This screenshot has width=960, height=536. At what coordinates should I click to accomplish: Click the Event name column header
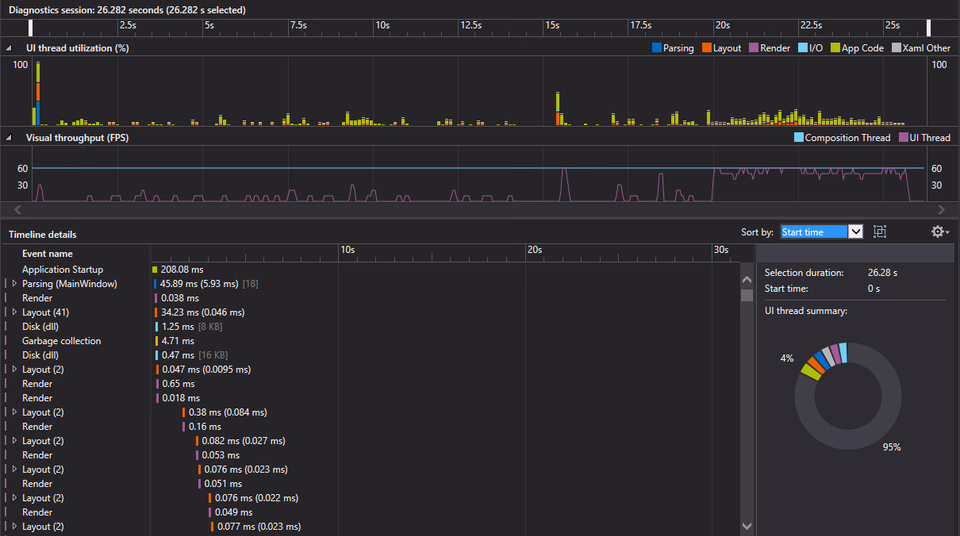47,254
